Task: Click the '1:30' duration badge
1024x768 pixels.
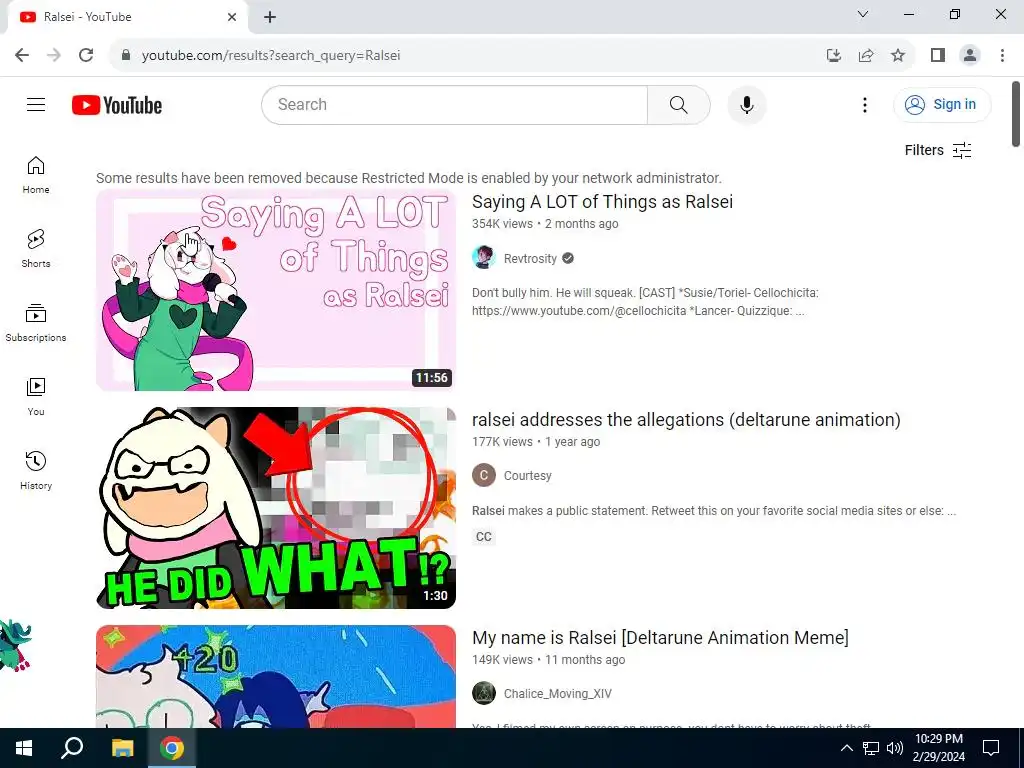Action: [x=435, y=596]
